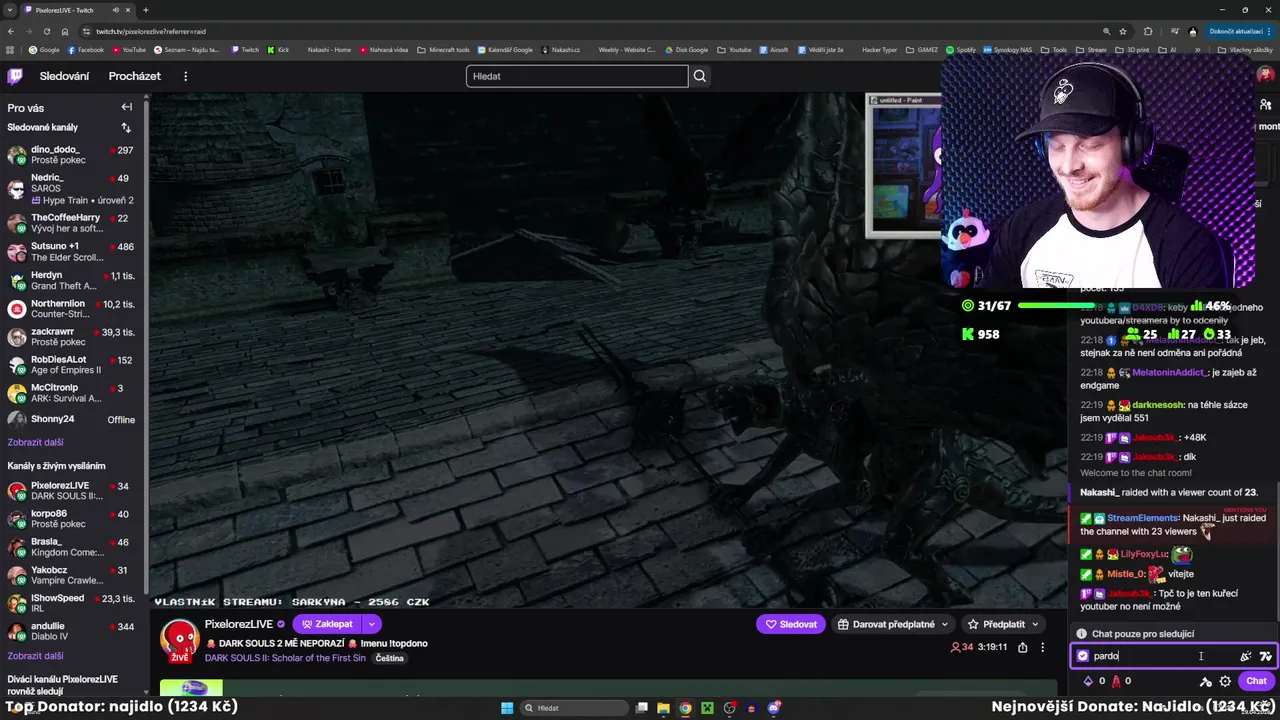Open the Kick bookmark
This screenshot has width=1280, height=720.
click(278, 49)
